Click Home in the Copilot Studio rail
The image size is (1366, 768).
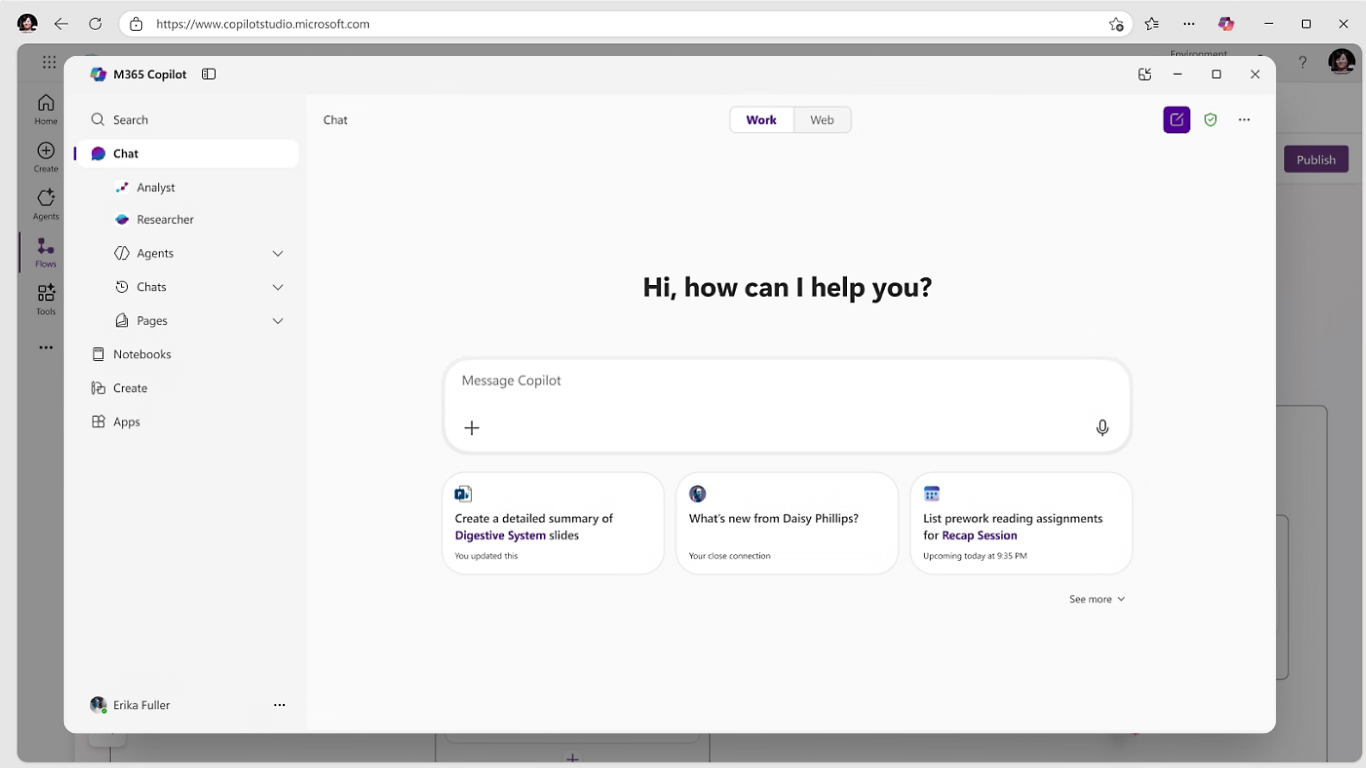point(45,108)
